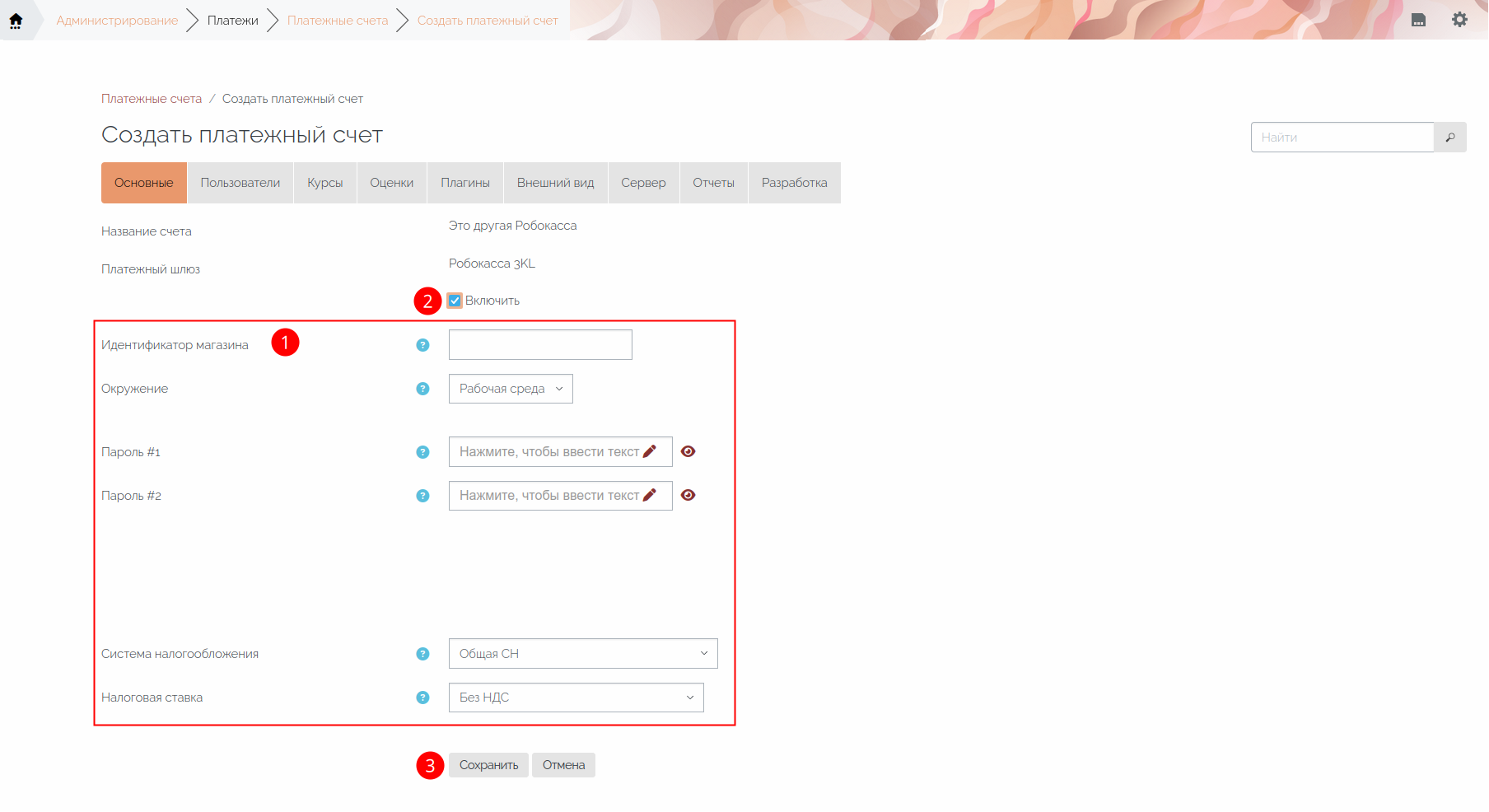Show help for Система налогообложения
Viewport: 1489px width, 812px height.
coord(422,654)
